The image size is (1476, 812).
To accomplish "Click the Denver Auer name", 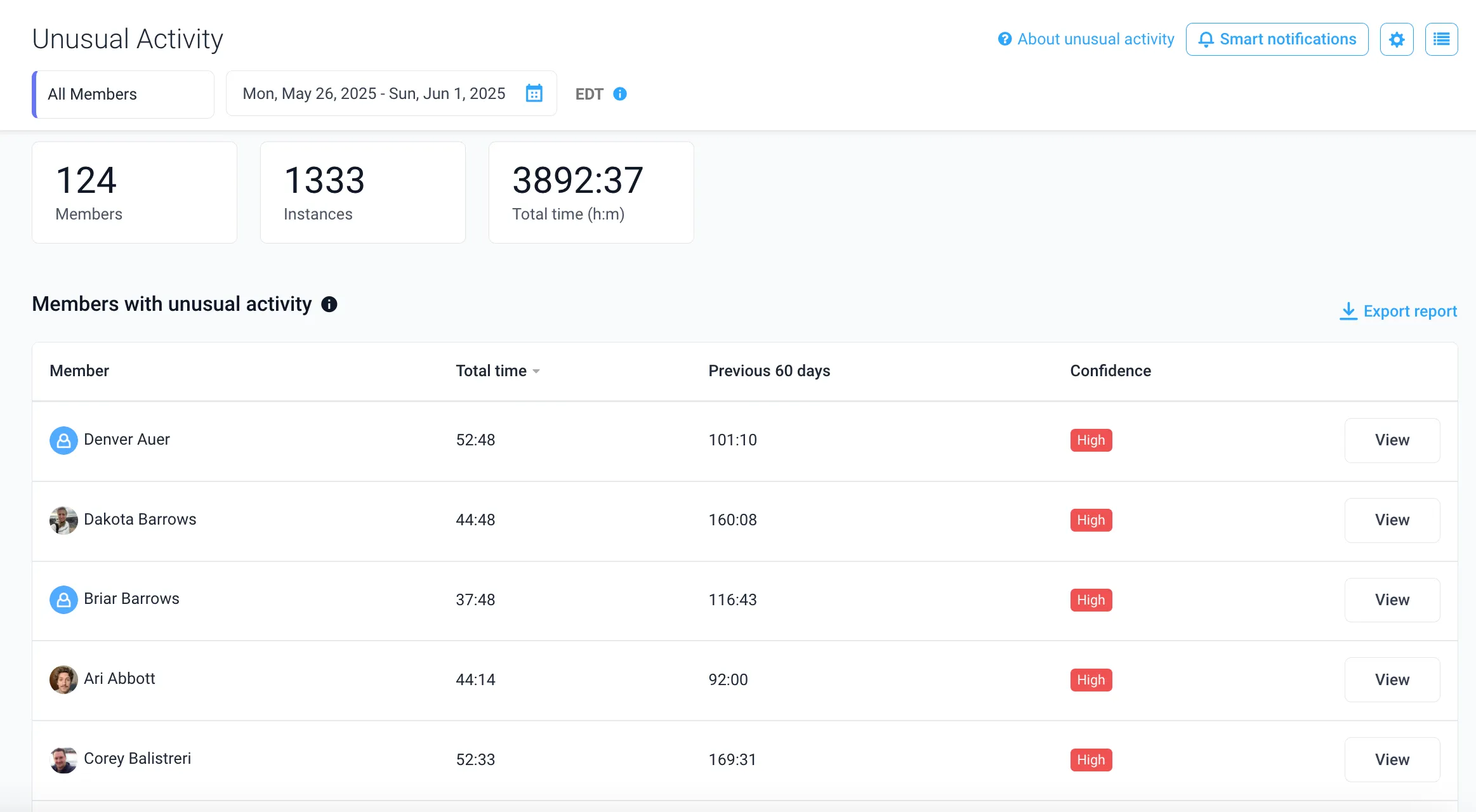I will (x=127, y=440).
